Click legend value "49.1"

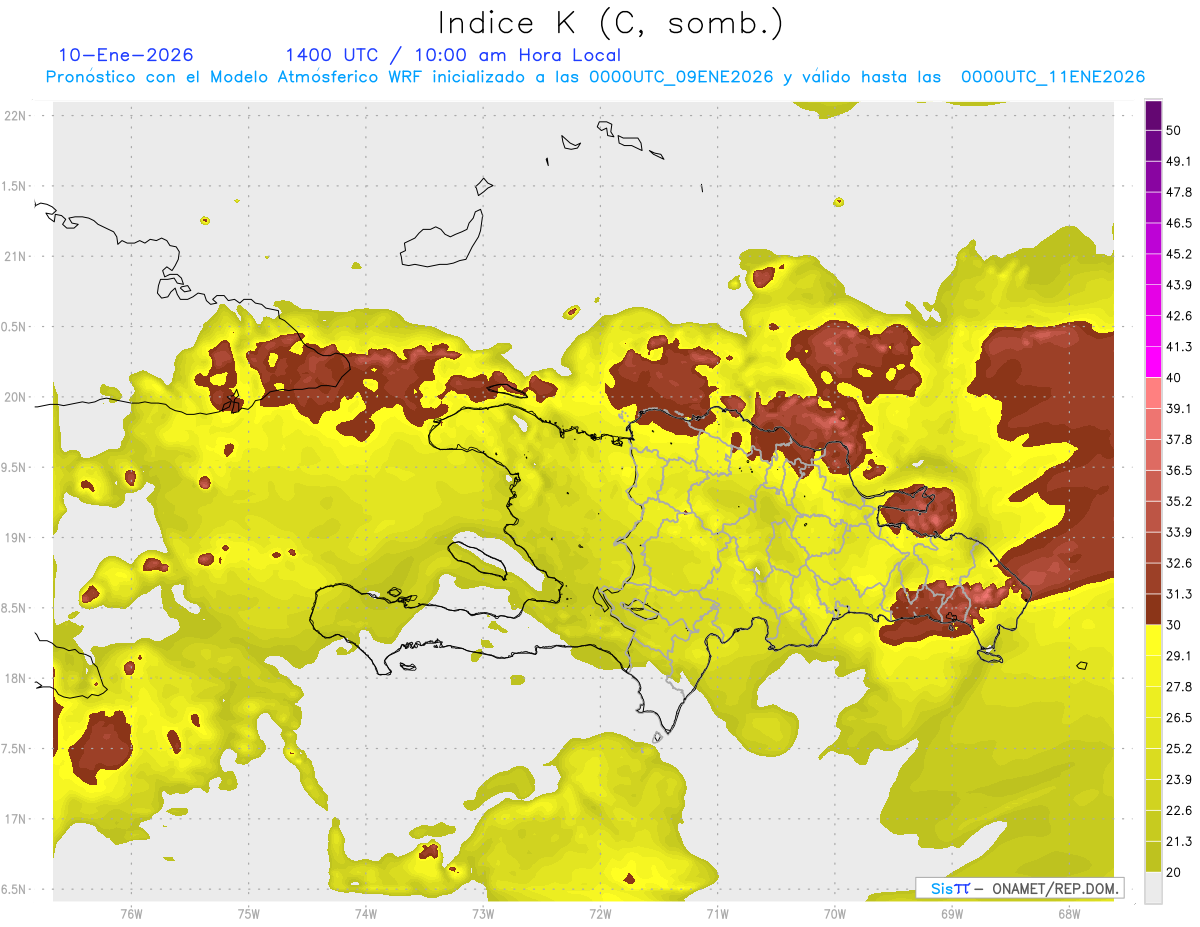(1179, 161)
